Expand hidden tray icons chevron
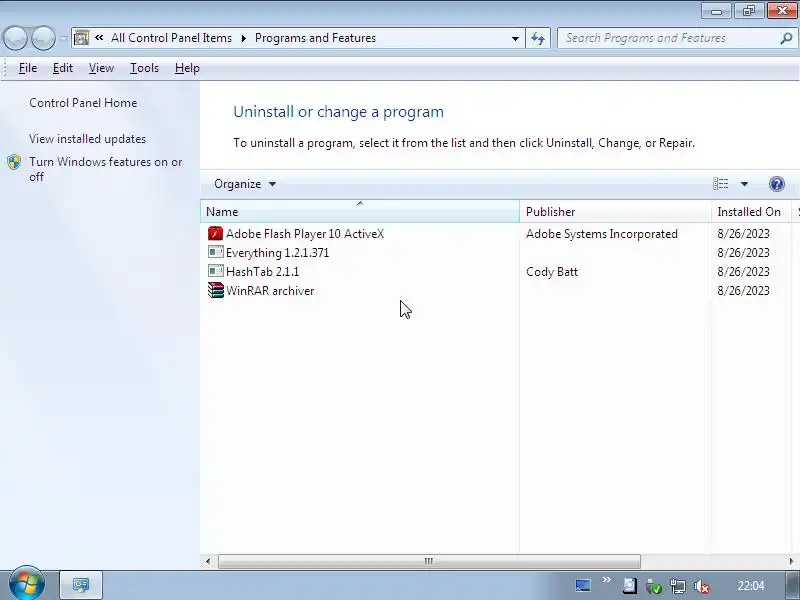 point(607,580)
